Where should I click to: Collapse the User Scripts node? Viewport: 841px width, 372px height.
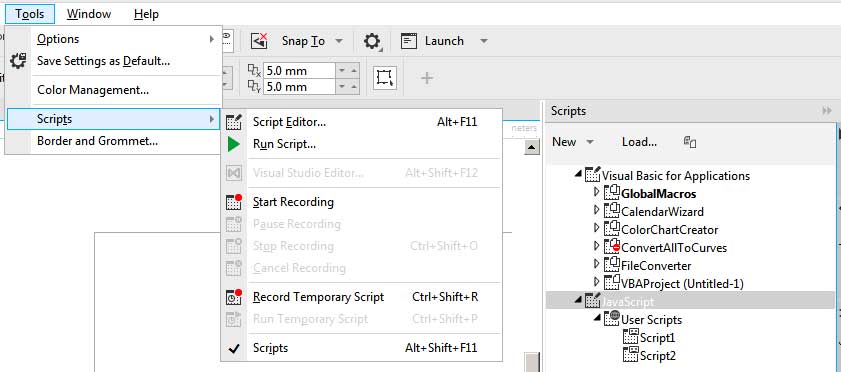(x=596, y=318)
